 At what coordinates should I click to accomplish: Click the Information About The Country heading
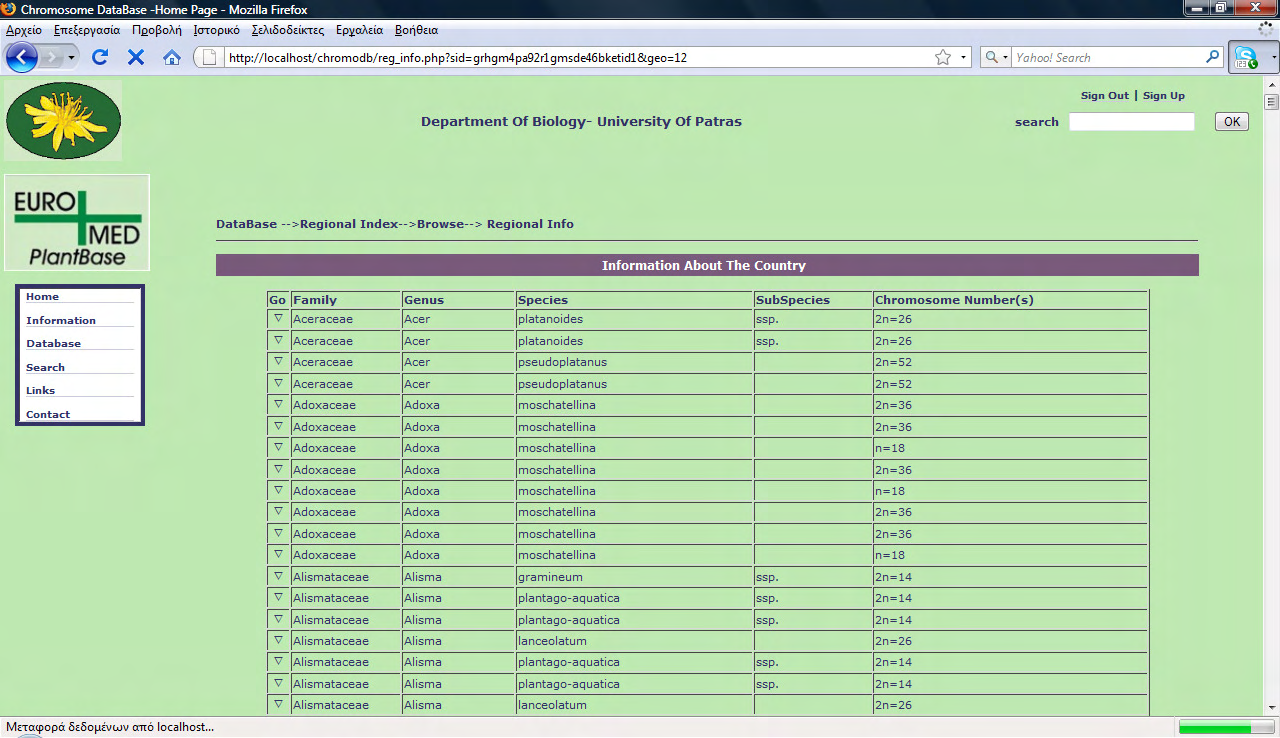[x=704, y=266]
